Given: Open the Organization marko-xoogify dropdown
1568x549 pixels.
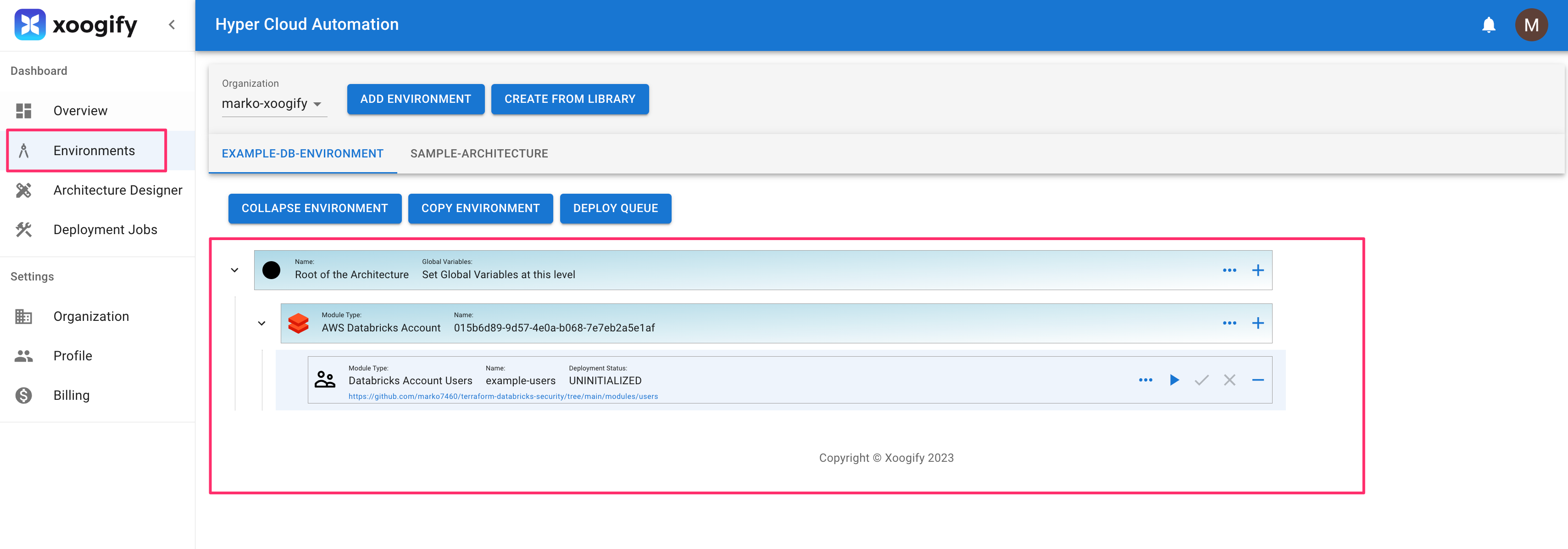Looking at the screenshot, I should point(272,104).
